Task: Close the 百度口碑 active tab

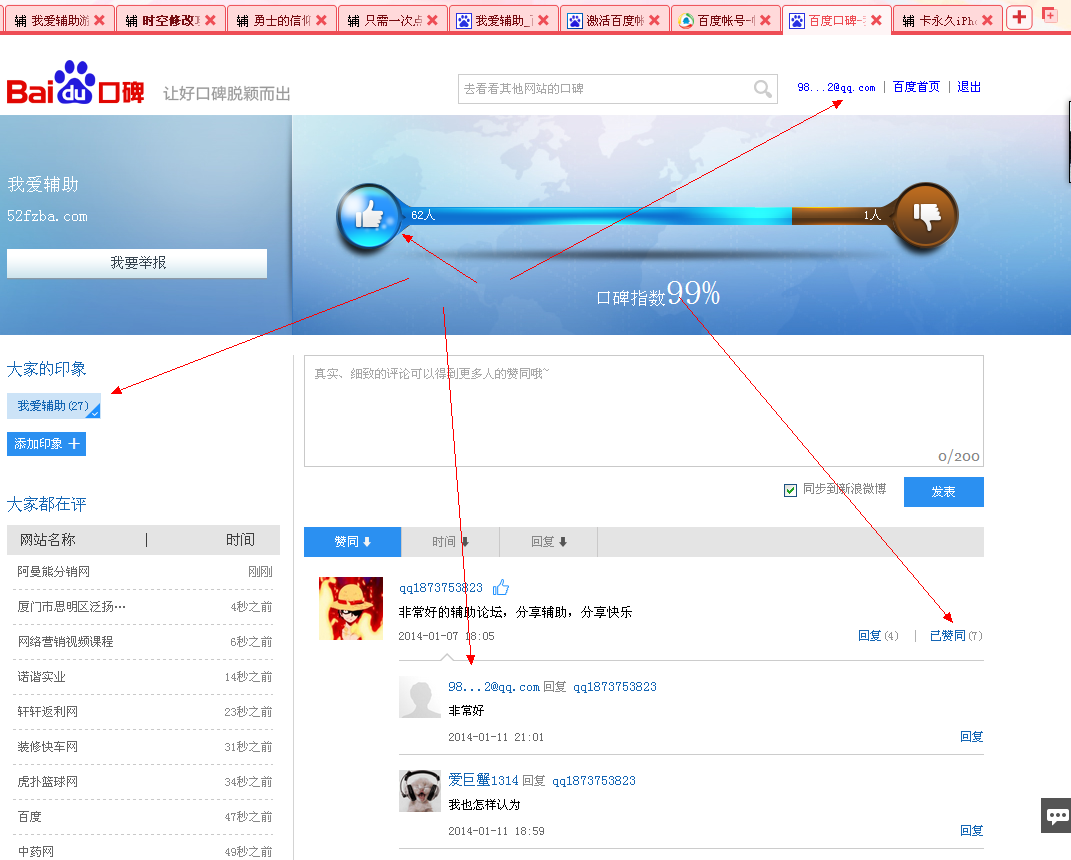Action: point(876,20)
